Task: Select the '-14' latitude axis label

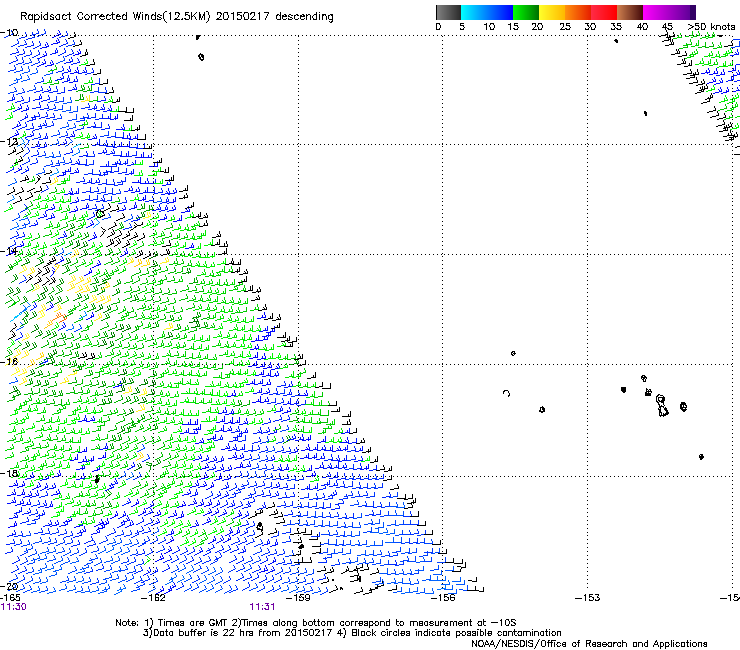Action: (x=9, y=251)
